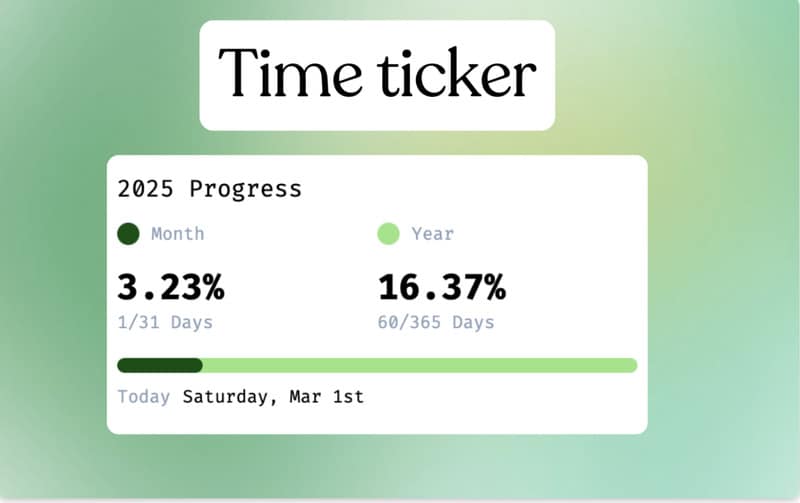
Task: Click the 16.37% year percentage
Action: [441, 287]
